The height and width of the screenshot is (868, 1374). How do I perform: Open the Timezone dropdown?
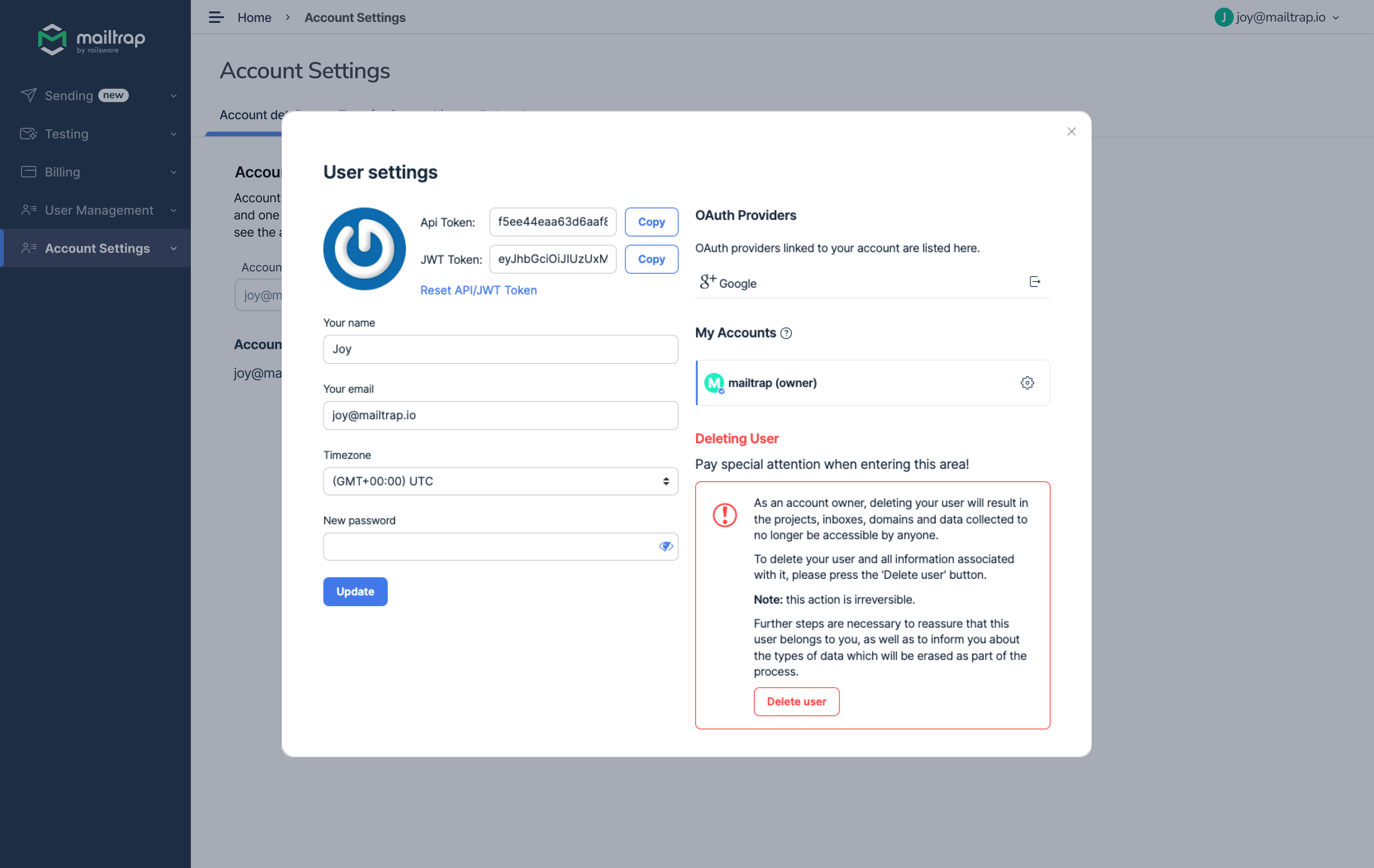(x=500, y=481)
